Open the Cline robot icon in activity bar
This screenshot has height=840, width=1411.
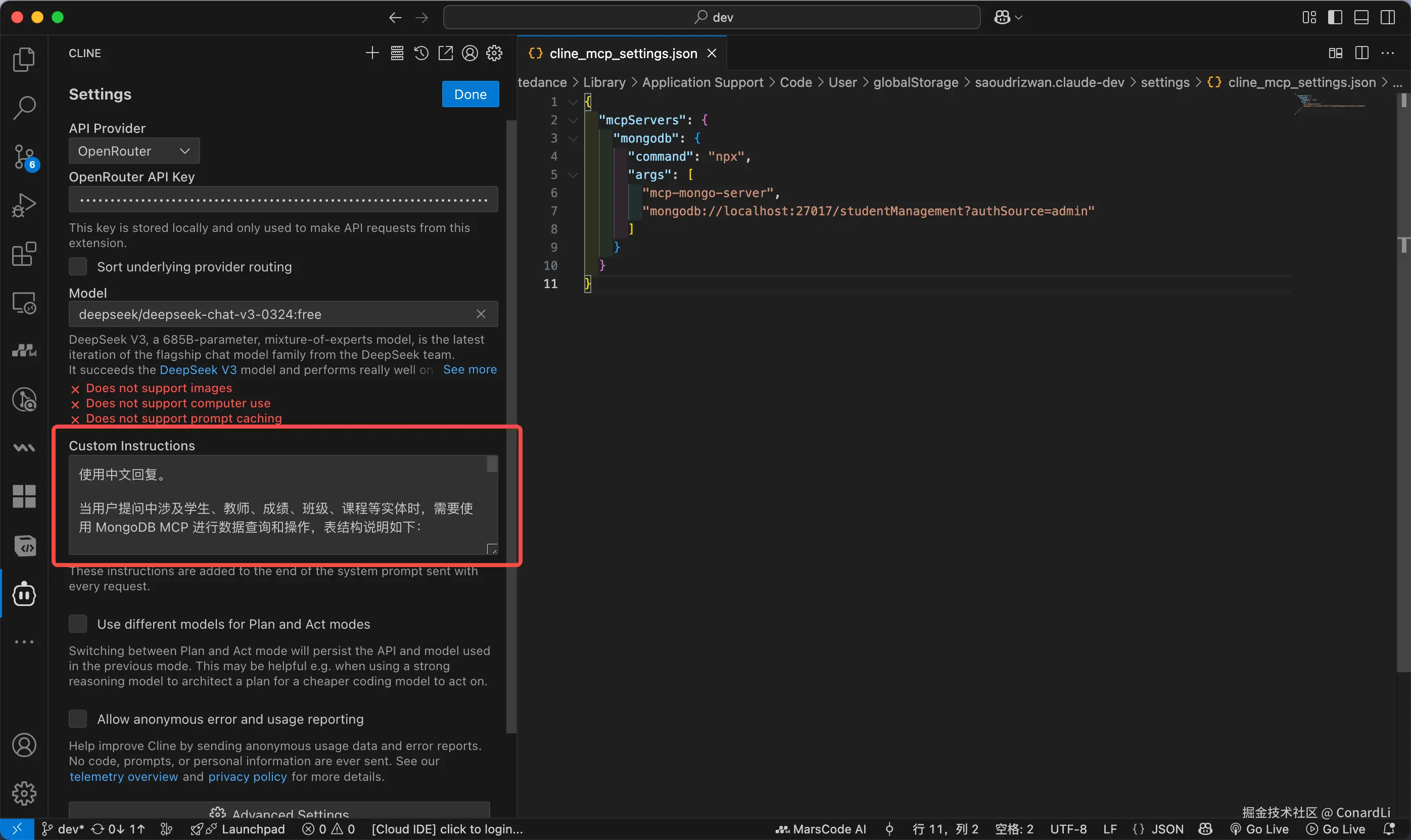24,594
